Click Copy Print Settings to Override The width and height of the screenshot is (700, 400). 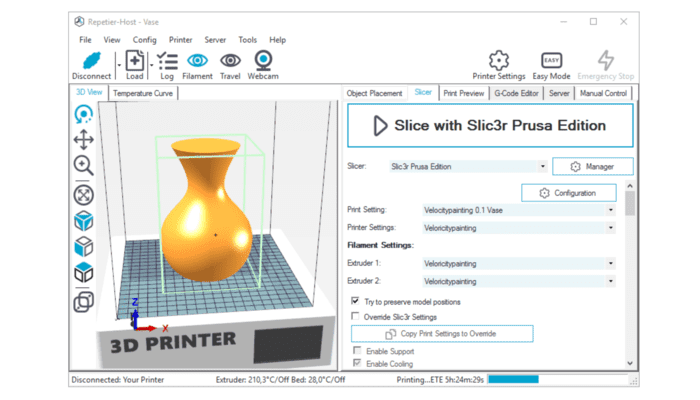coord(442,333)
